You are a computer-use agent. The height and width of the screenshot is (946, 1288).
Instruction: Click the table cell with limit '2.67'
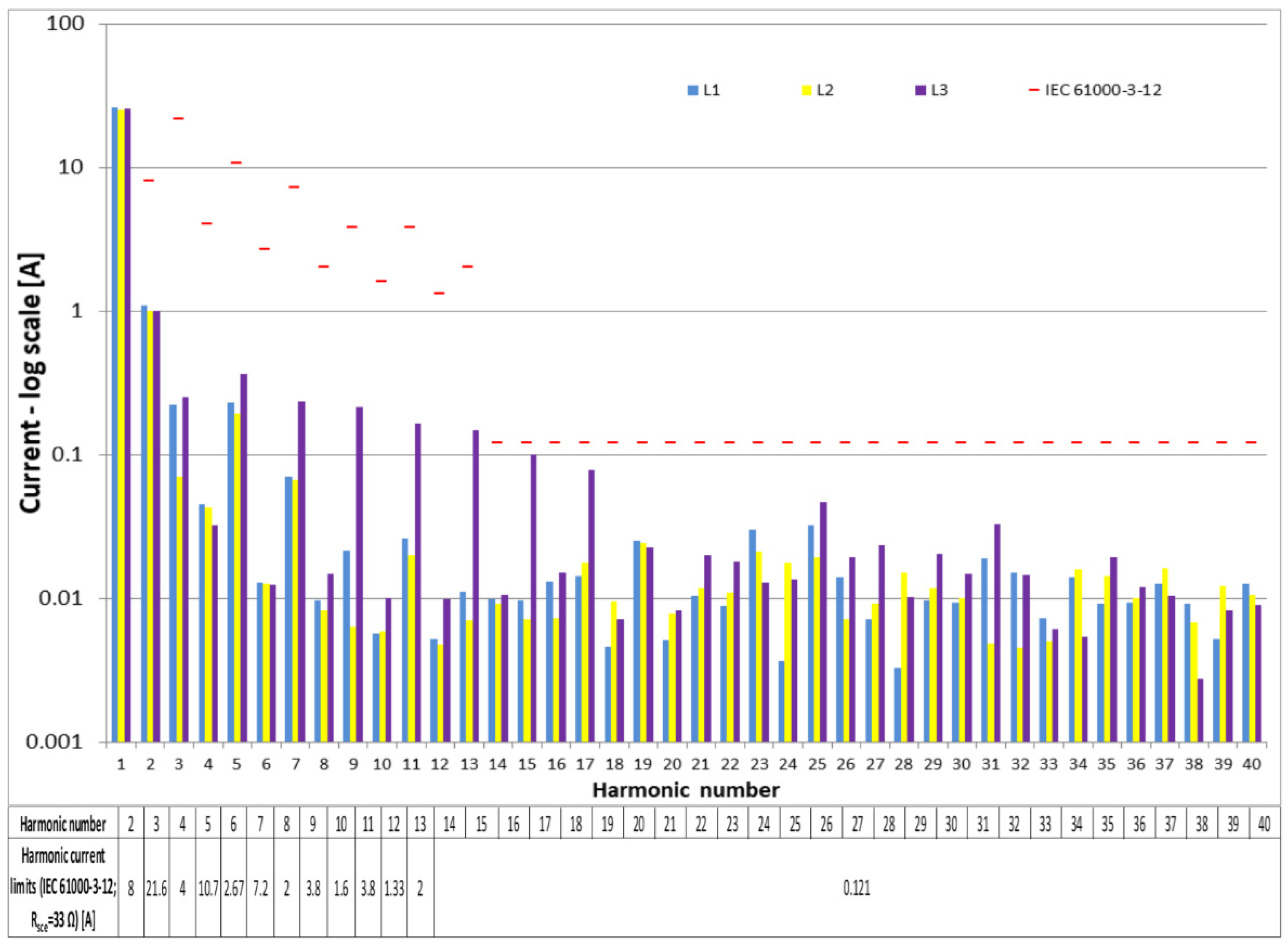[234, 888]
